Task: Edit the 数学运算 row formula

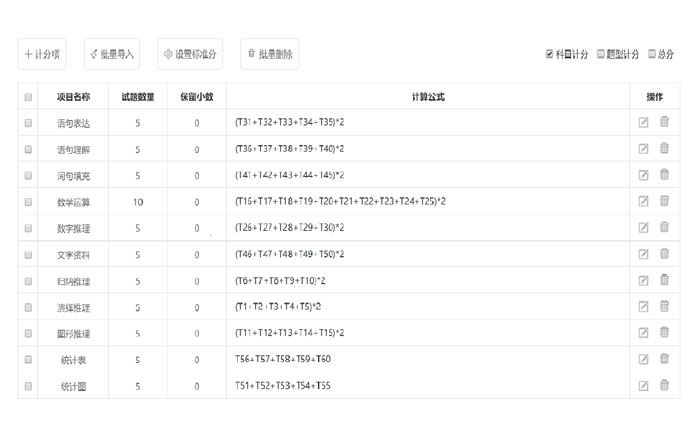Action: [644, 202]
